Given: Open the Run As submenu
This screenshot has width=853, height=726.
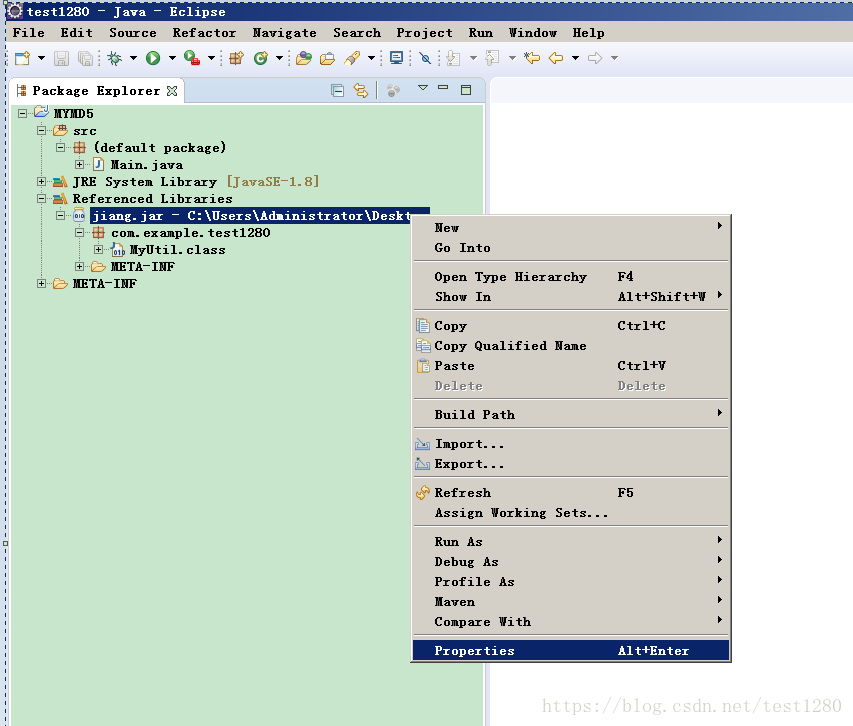Looking at the screenshot, I should point(571,542).
